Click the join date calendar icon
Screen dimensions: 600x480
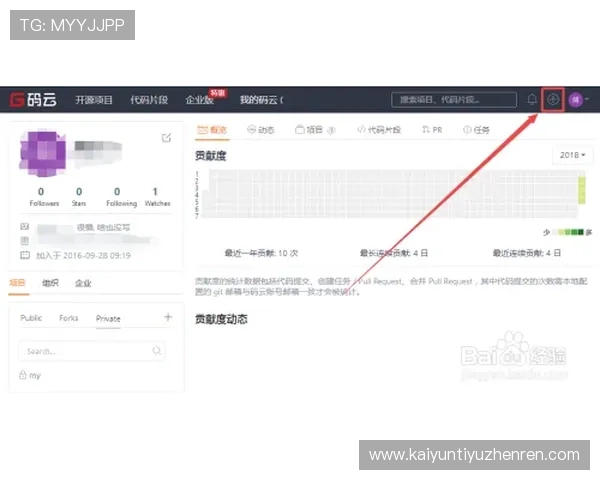click(24, 255)
